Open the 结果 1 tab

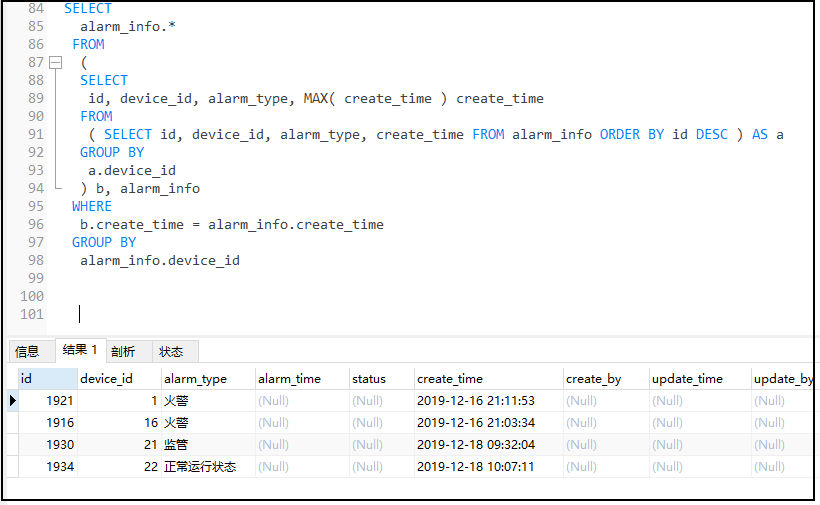coord(80,350)
